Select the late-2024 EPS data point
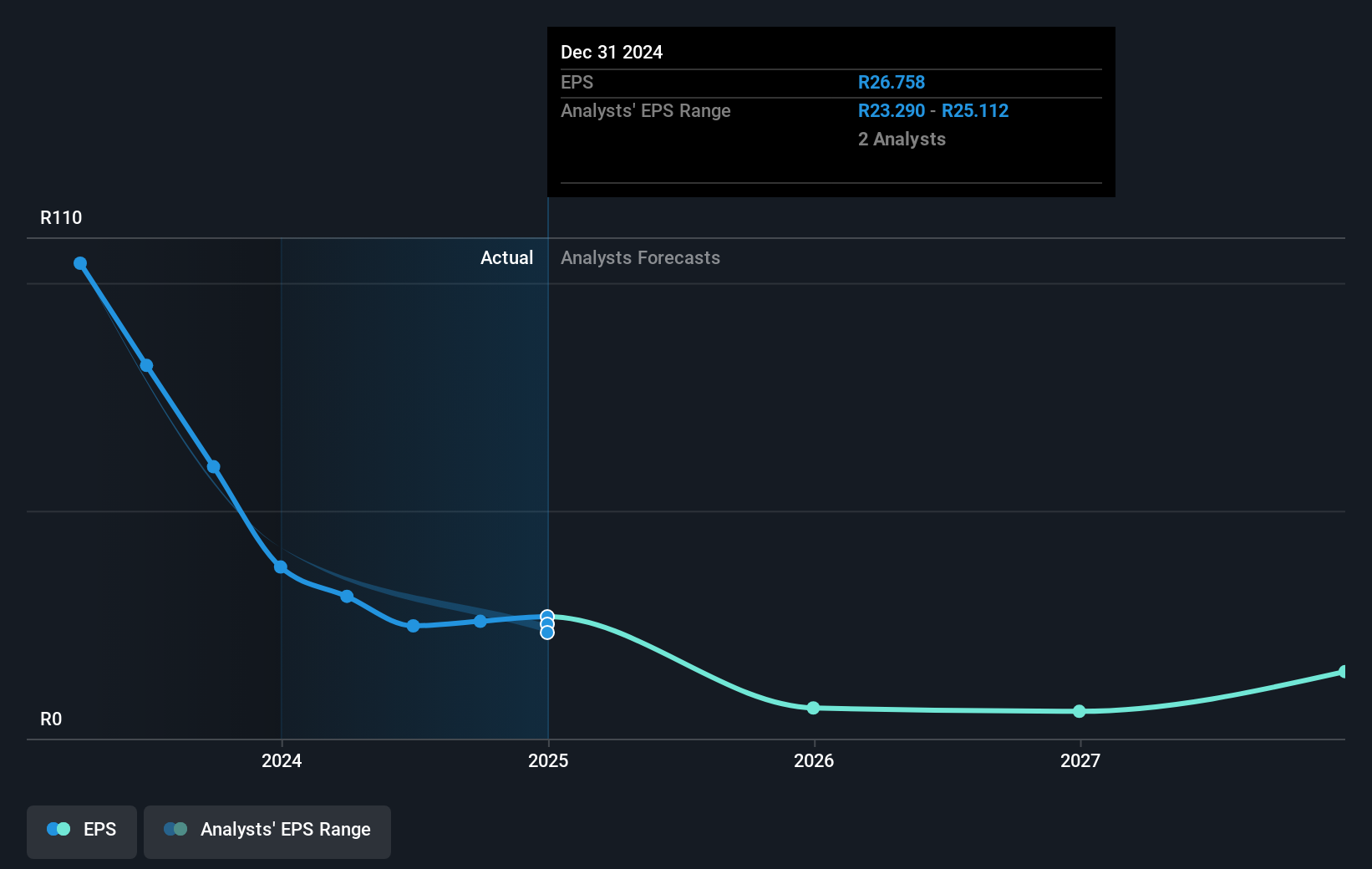Viewport: 1372px width, 869px height. (480, 621)
